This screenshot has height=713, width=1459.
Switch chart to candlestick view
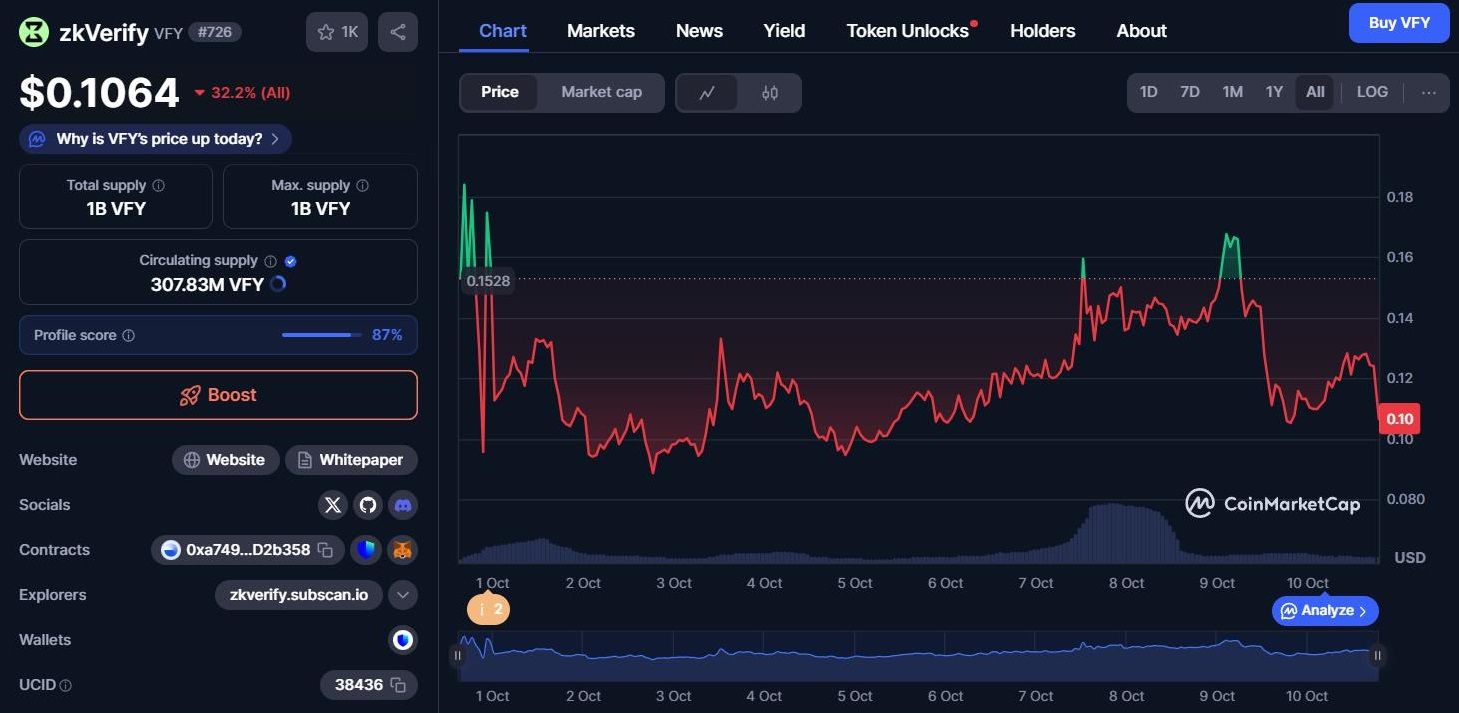pyautogui.click(x=769, y=93)
